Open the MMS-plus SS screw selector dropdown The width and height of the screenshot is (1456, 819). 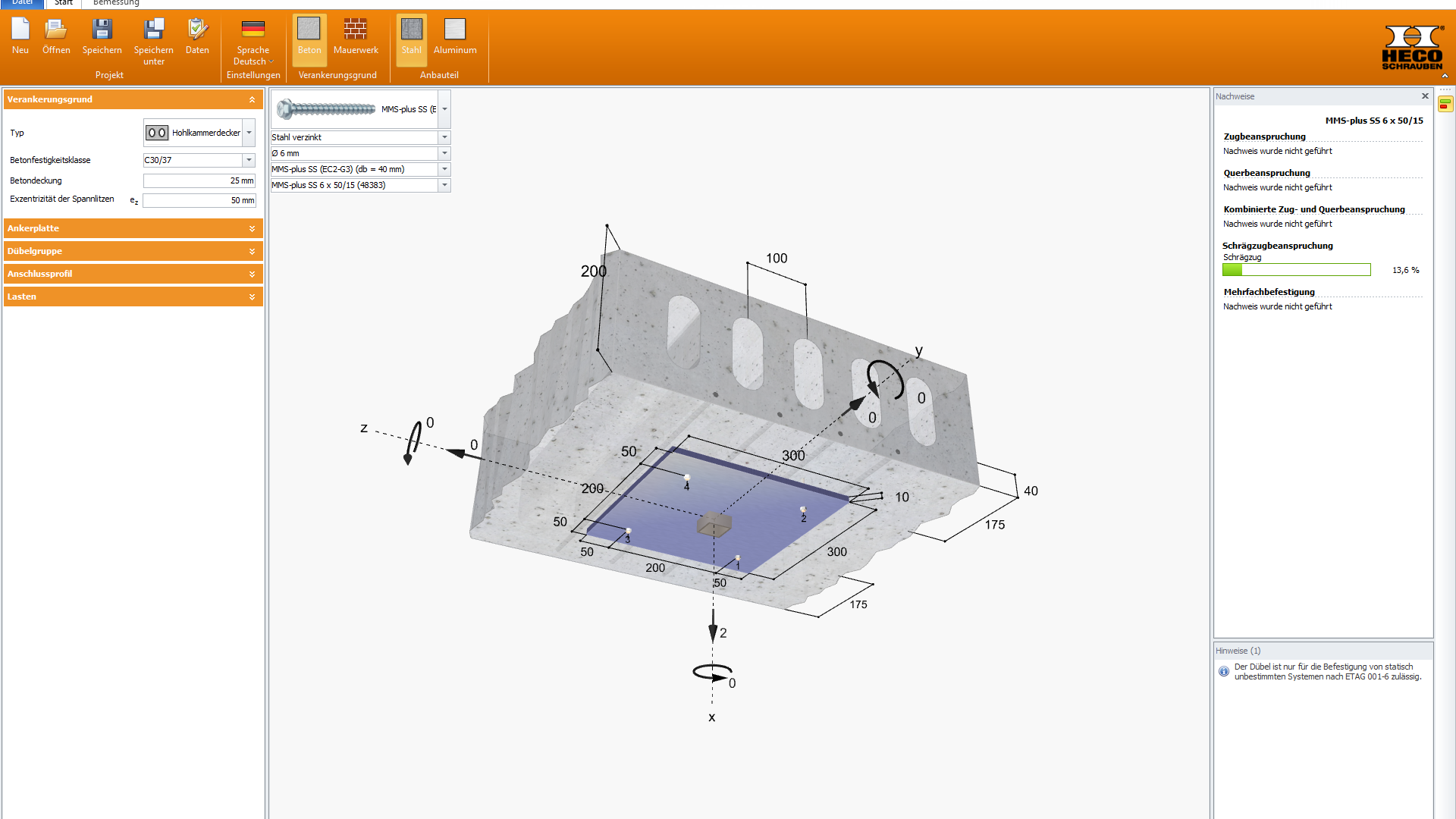(444, 109)
